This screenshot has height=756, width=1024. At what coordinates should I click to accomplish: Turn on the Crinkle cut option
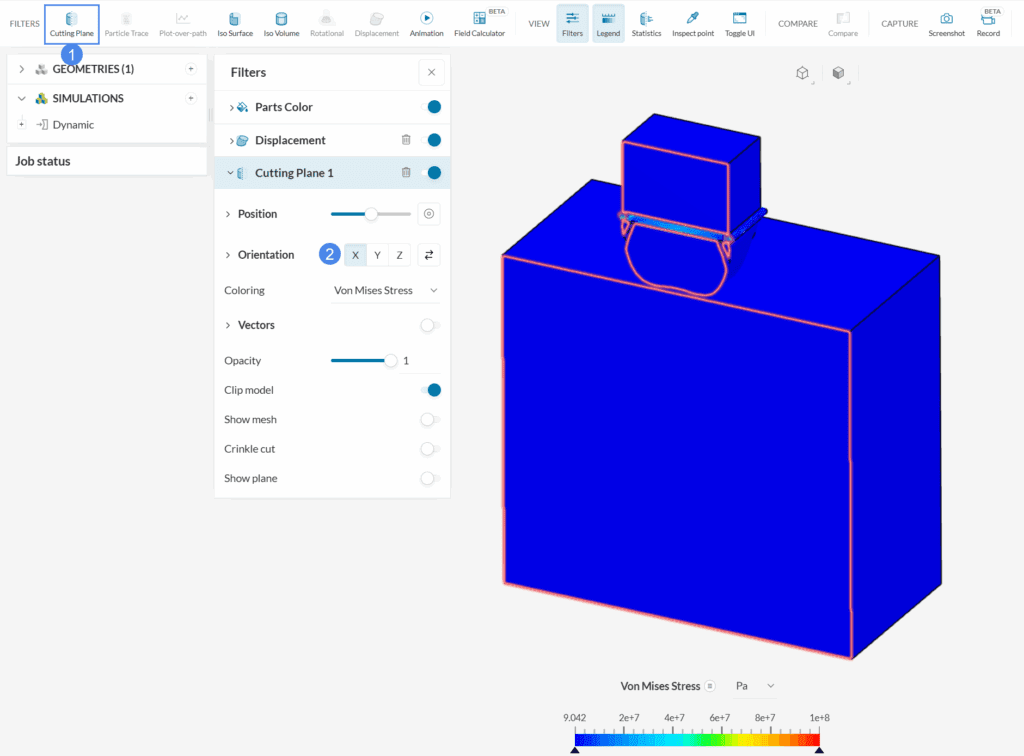point(429,449)
